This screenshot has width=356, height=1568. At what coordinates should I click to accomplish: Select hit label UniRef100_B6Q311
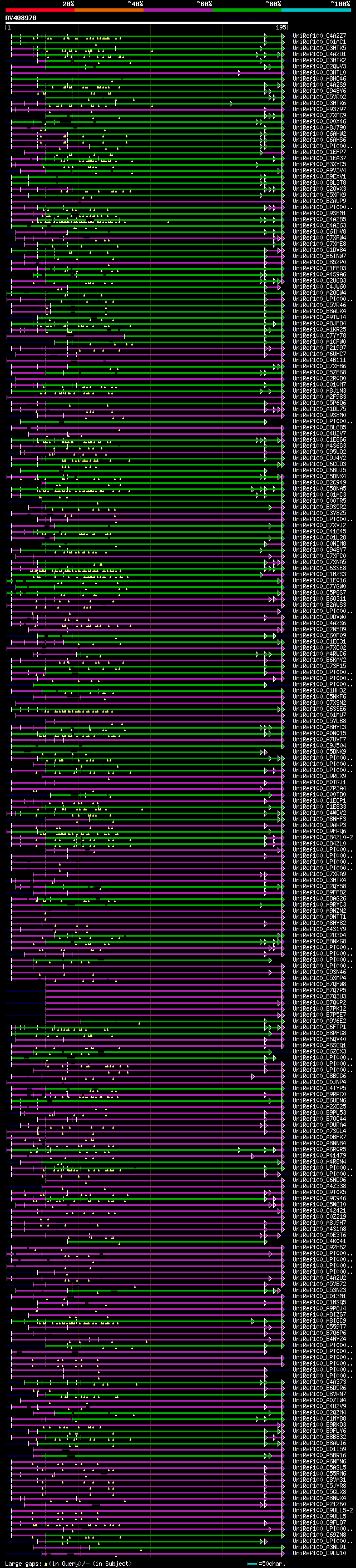pyautogui.click(x=319, y=599)
